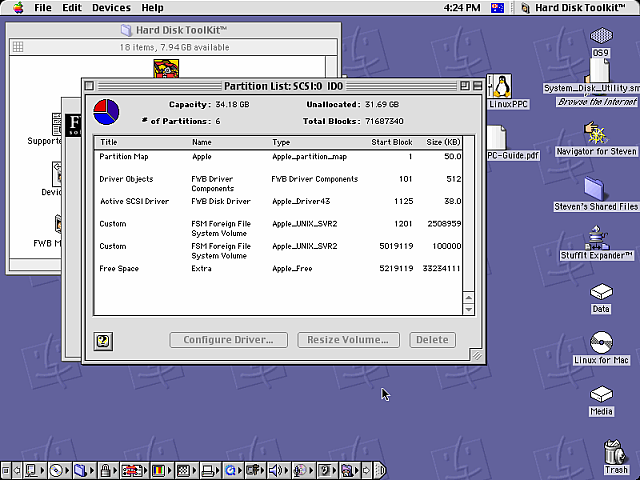Open the File Sharing folder Control Strip module
Viewport: 640px width, 480px height.
(84, 471)
